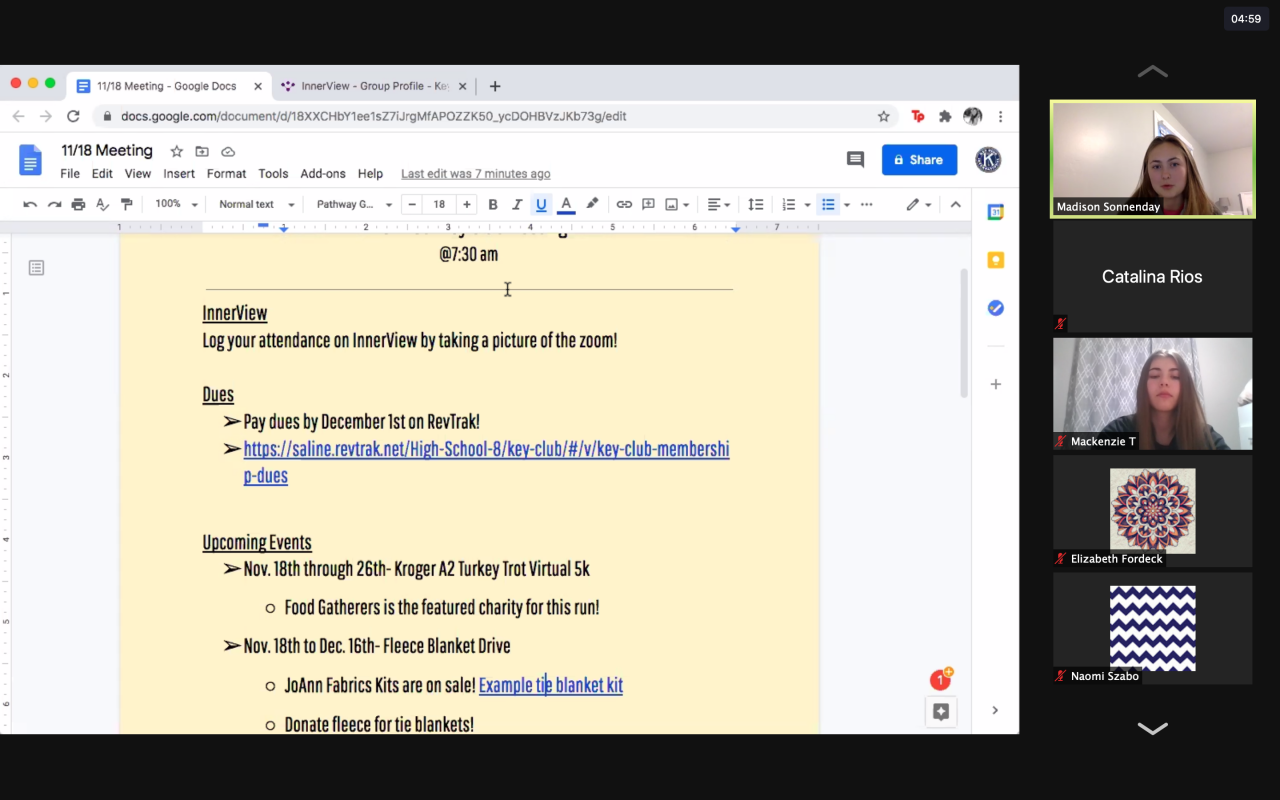Click the Insert link icon

pos(624,204)
